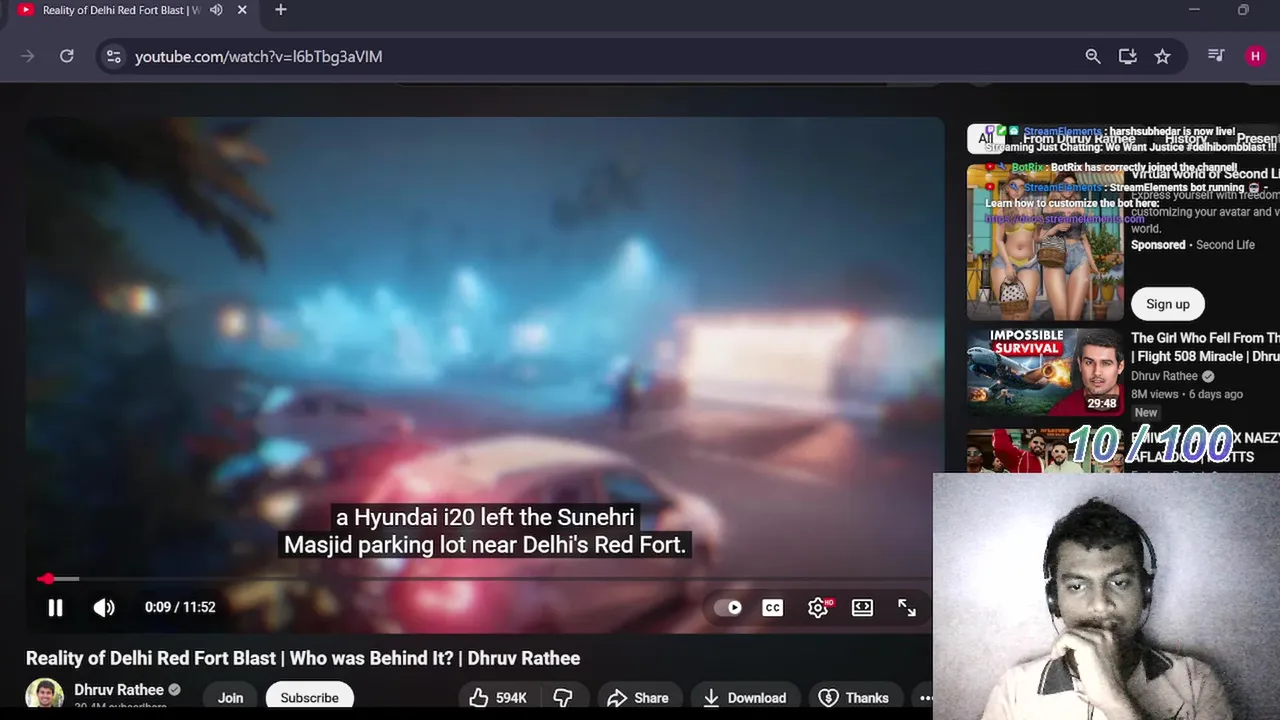The height and width of the screenshot is (720, 1280).
Task: Open more actions menu beside Thanks
Action: (925, 698)
